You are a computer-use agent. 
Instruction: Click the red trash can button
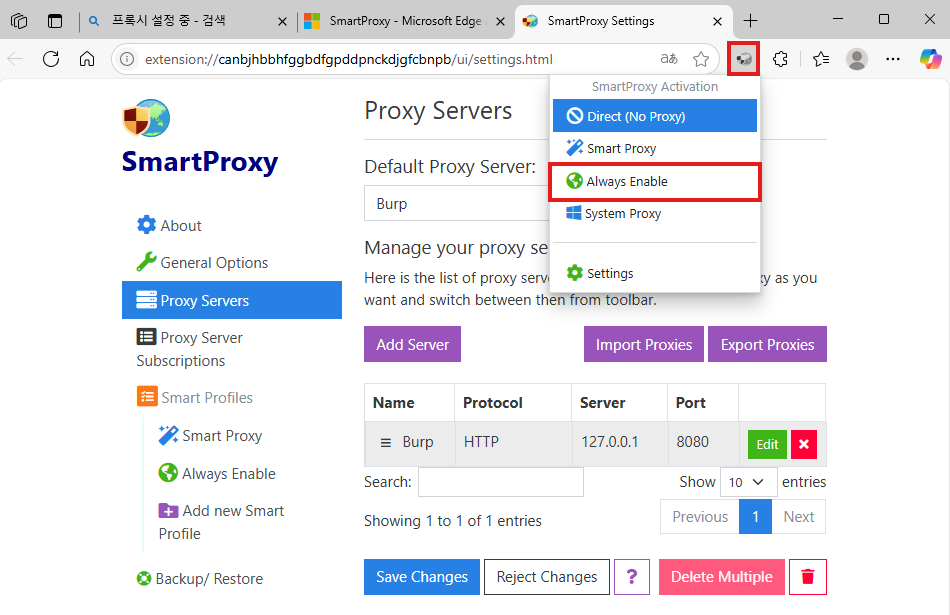(x=808, y=577)
